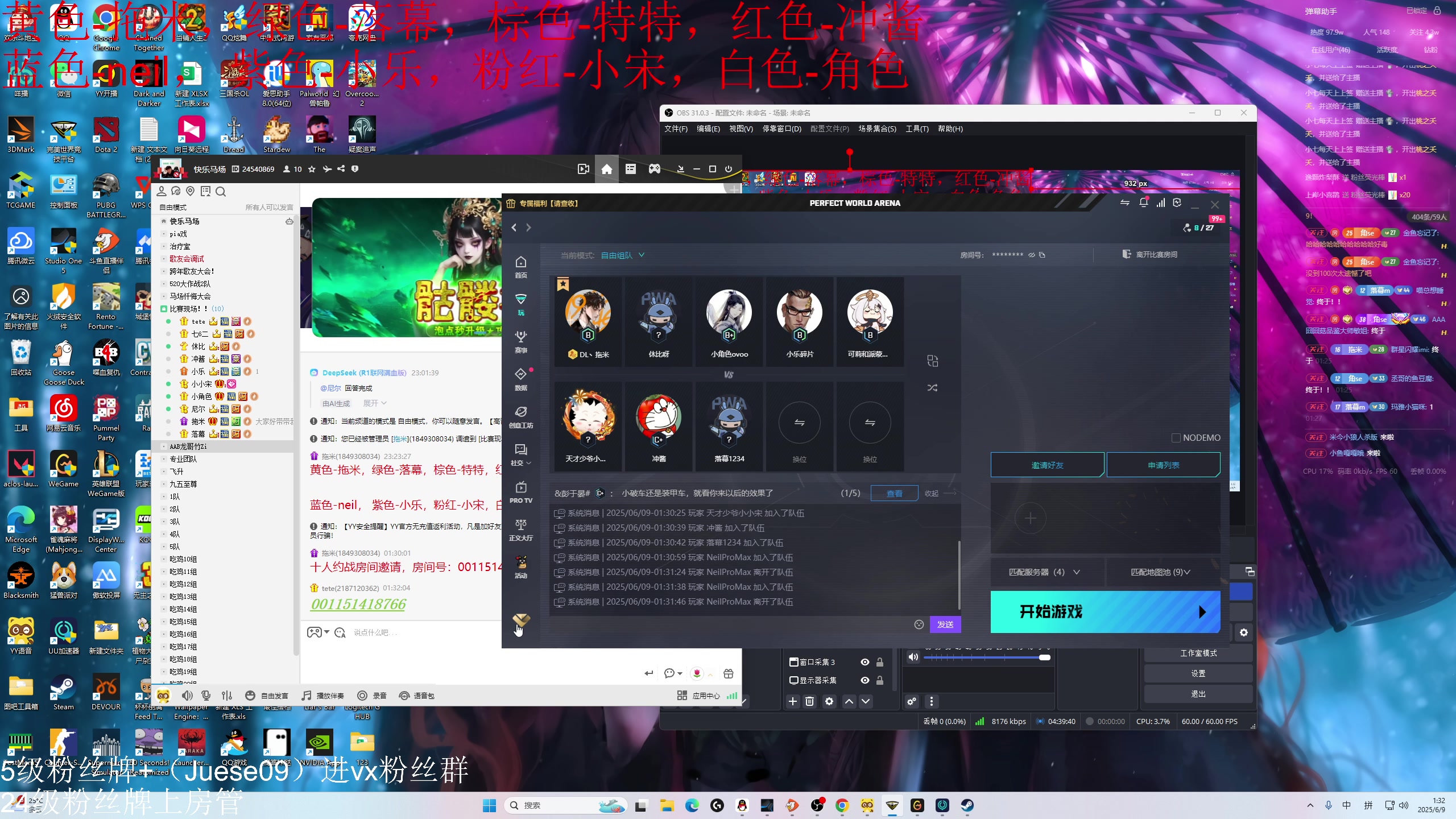Shuffle teams with the random icon
1456x819 pixels.
point(932,388)
